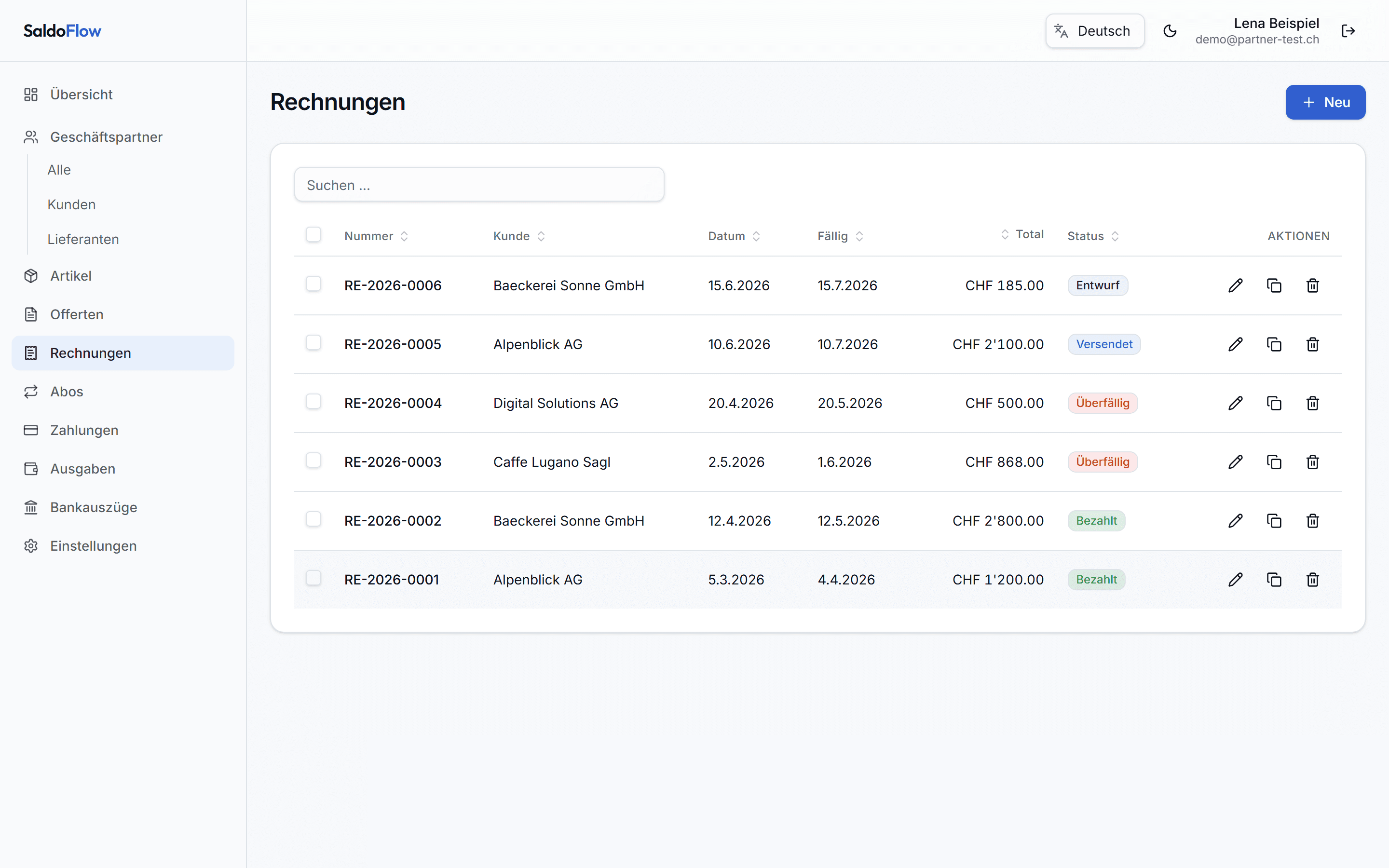
Task: Log out using the exit icon
Action: [x=1348, y=31]
